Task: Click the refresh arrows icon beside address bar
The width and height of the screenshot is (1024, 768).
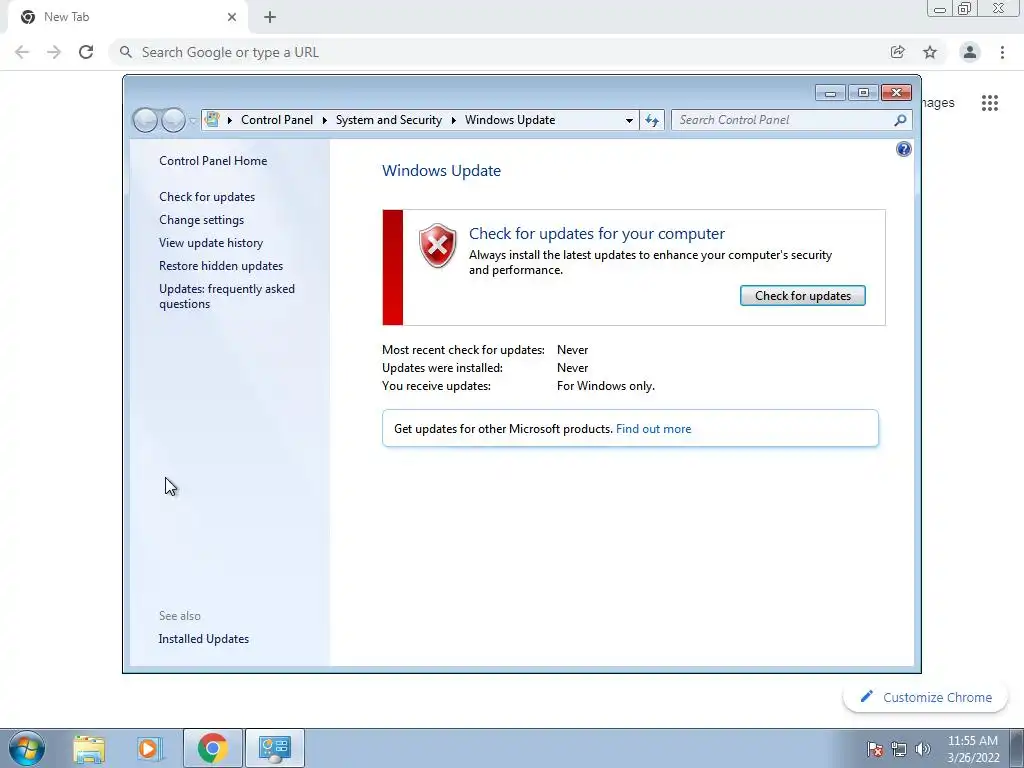Action: pyautogui.click(x=652, y=120)
